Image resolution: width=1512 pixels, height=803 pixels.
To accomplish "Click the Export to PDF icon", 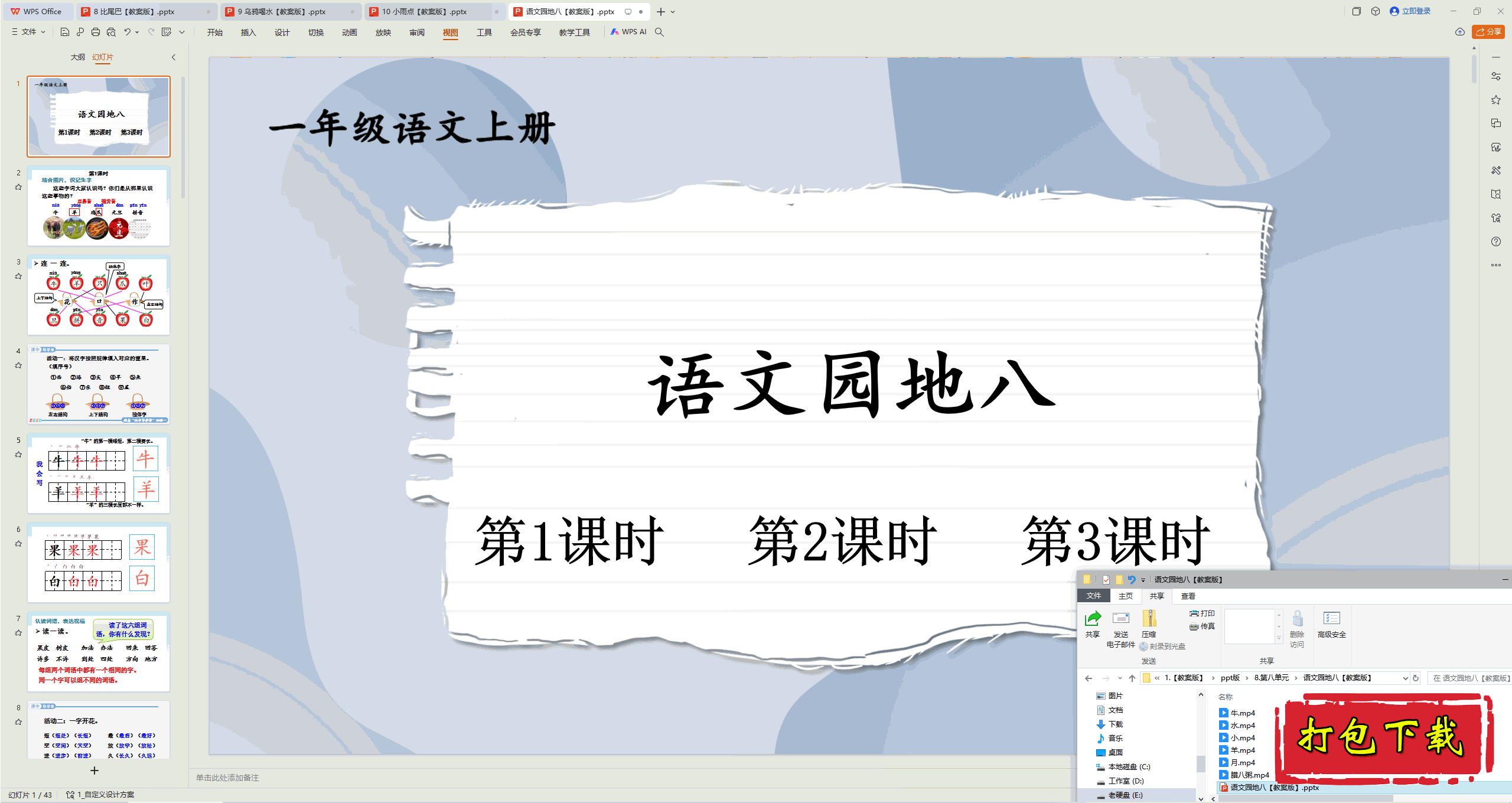I will (80, 32).
